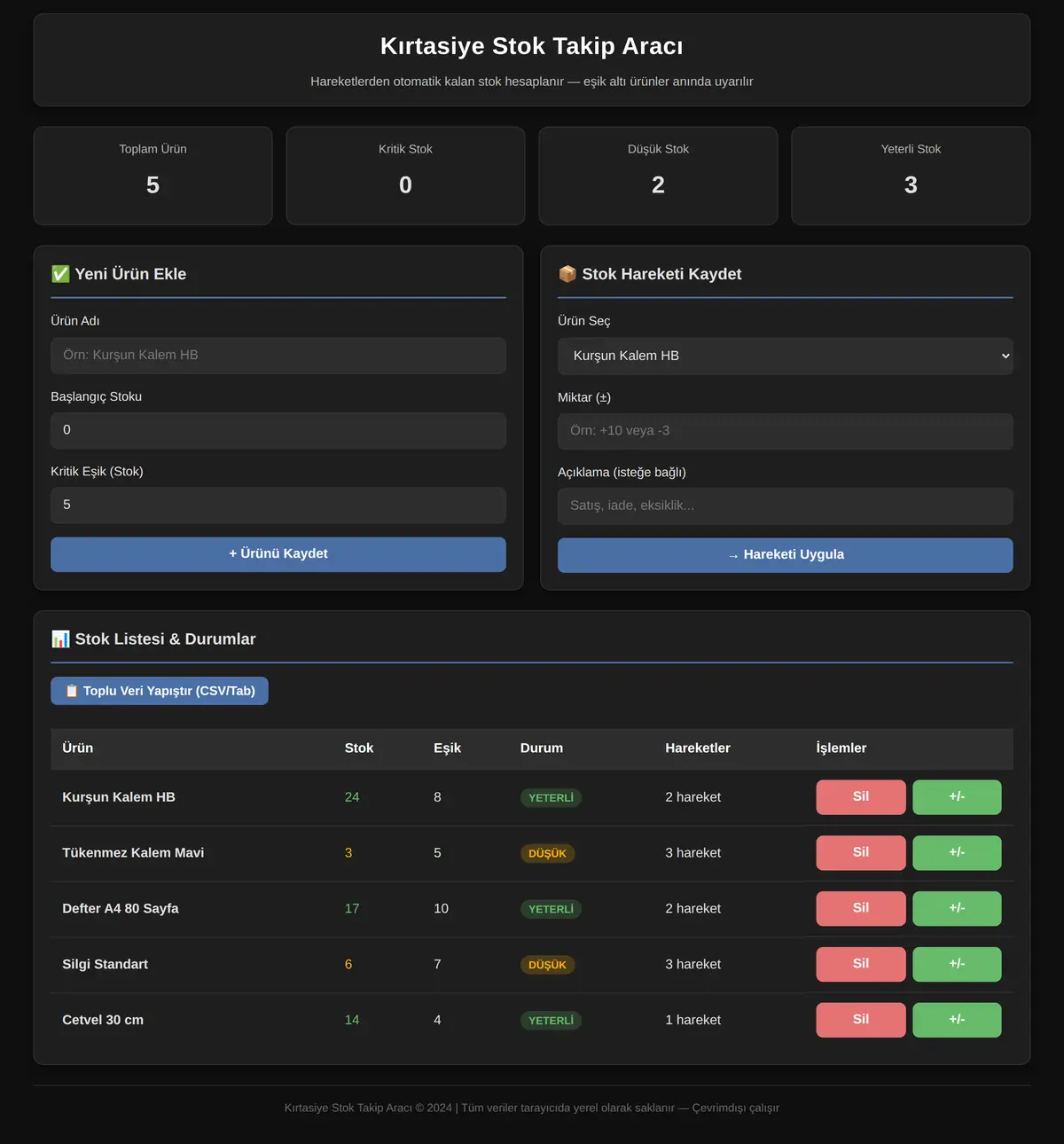Image resolution: width=1064 pixels, height=1144 pixels.
Task: Click the Defter A4 80 Sayfa name
Action: [121, 909]
